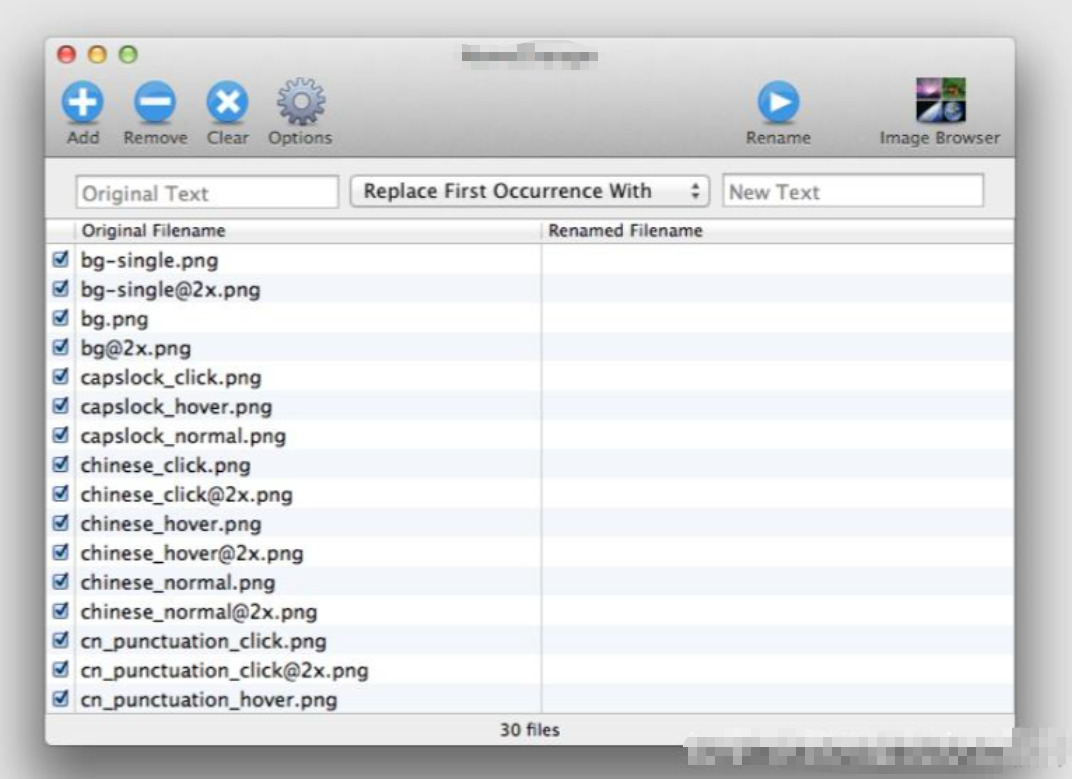This screenshot has height=779, width=1072.
Task: Disable the cn_punctuation_hover.png checkbox
Action: tap(60, 699)
